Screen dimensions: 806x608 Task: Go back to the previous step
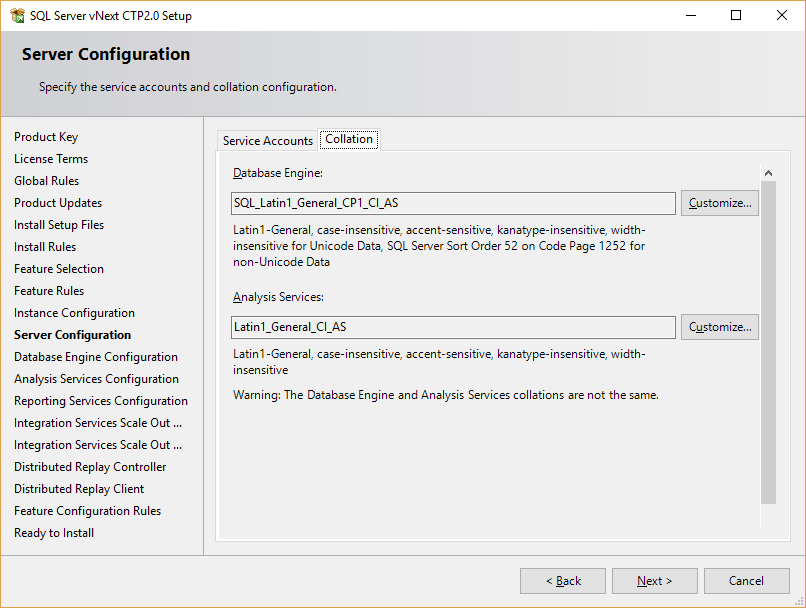click(x=563, y=581)
